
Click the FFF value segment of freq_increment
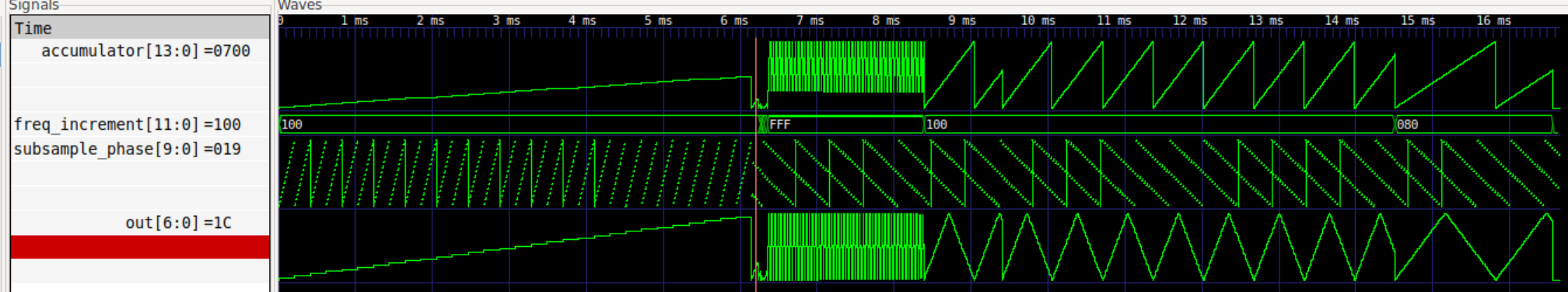coord(845,125)
